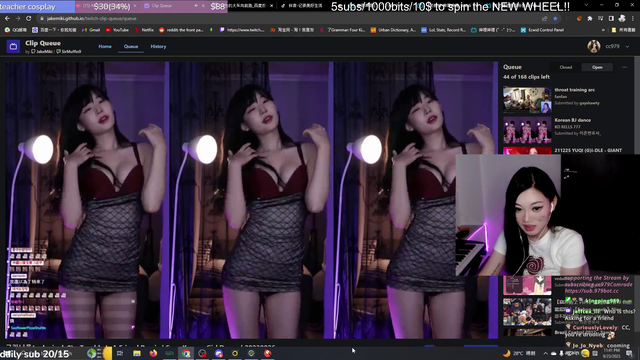Viewport: 640px width, 360px height.
Task: Click the Chrome three-dot menu icon
Action: point(633,18)
